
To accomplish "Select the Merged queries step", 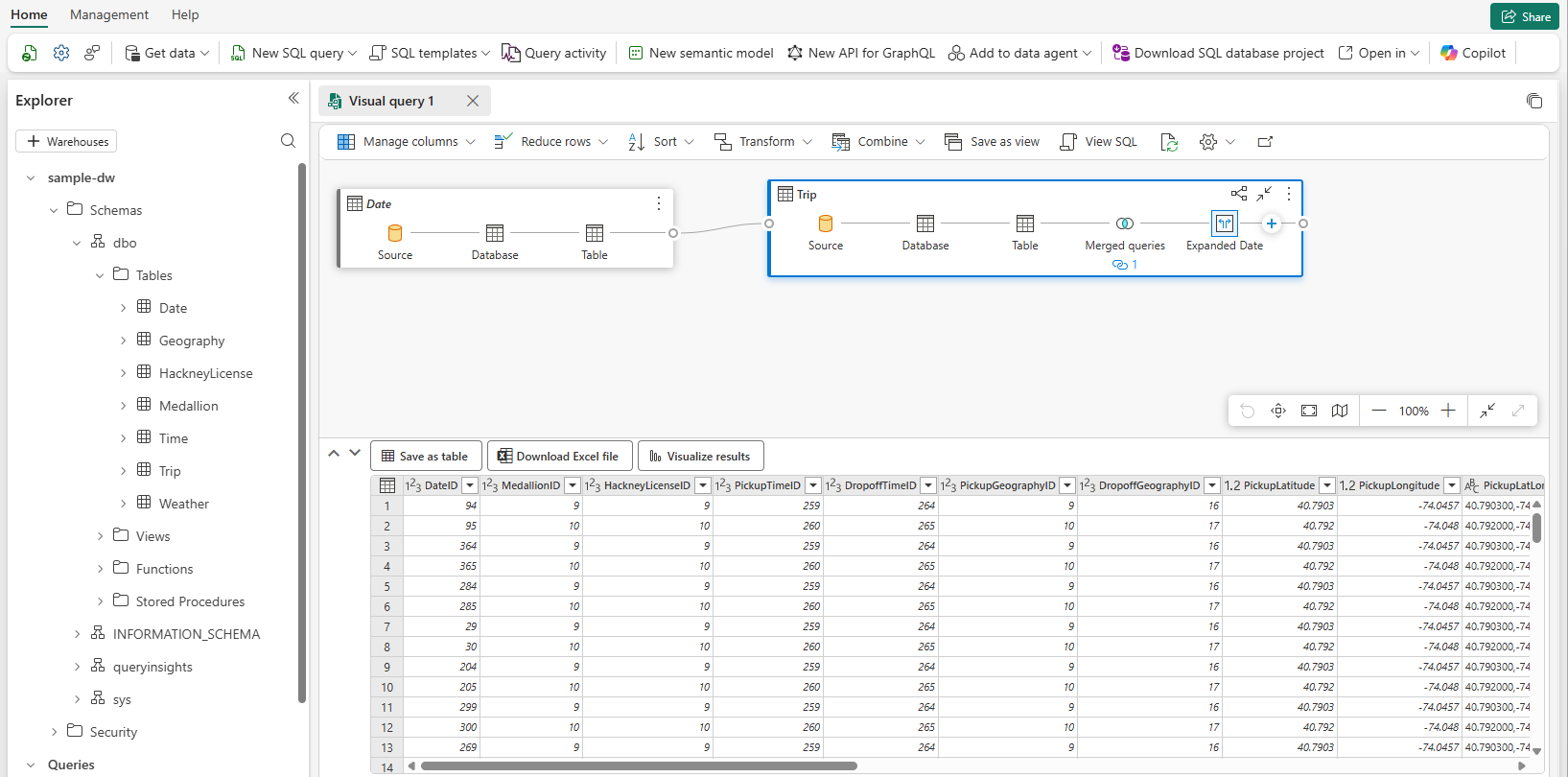I will tap(1125, 233).
